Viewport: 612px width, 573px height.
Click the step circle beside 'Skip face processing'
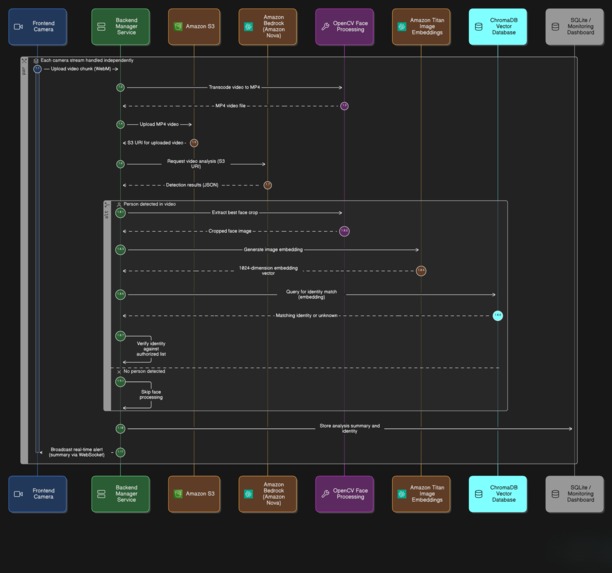click(120, 381)
